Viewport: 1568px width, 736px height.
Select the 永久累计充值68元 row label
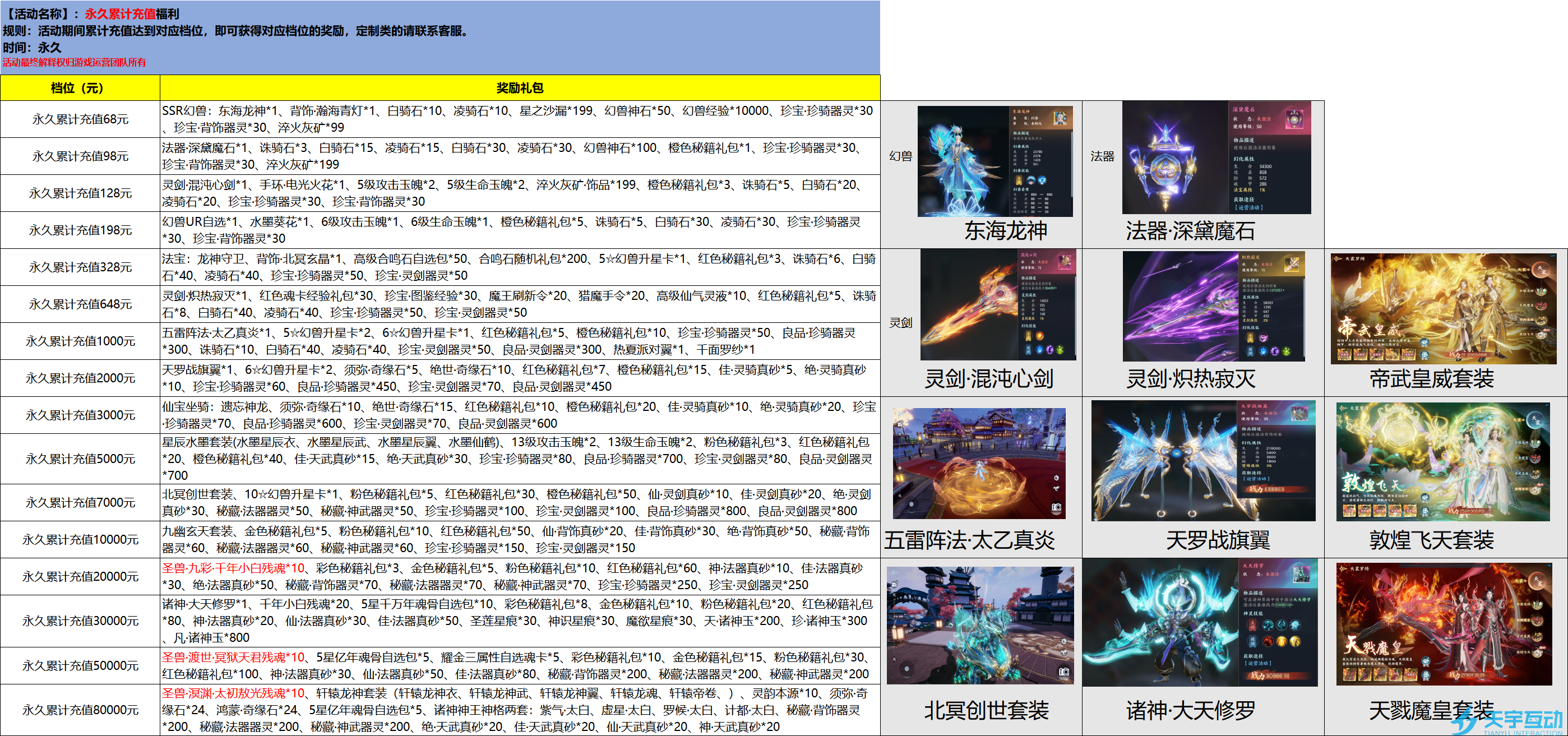point(80,119)
